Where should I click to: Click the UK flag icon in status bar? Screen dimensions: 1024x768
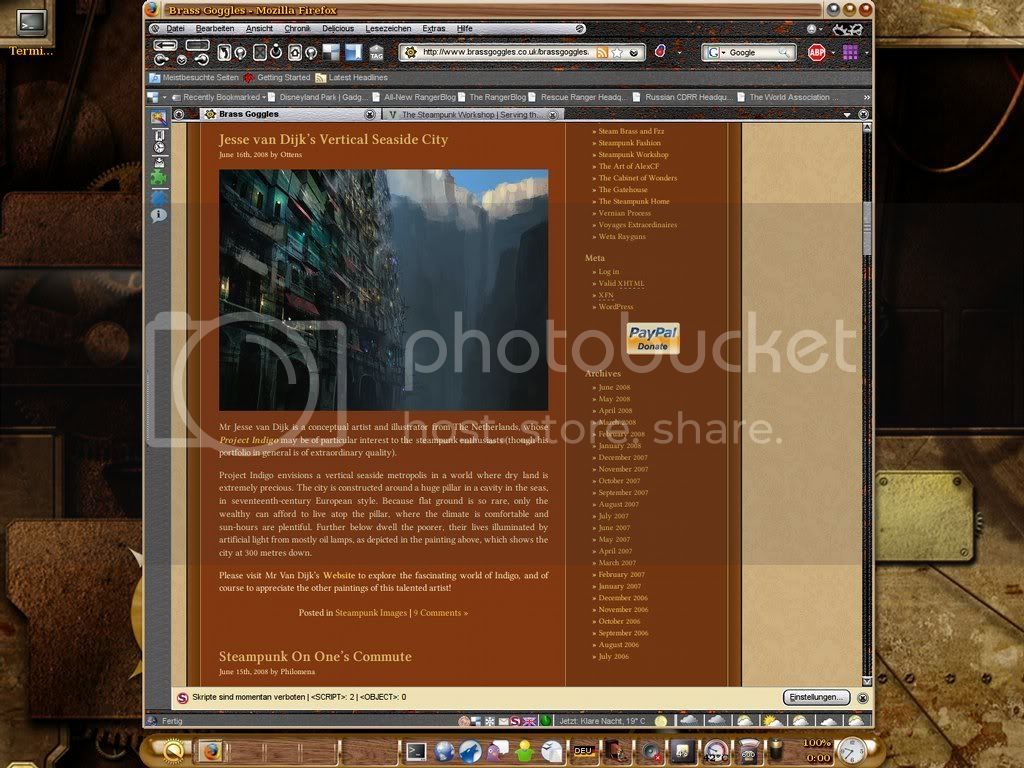point(529,721)
